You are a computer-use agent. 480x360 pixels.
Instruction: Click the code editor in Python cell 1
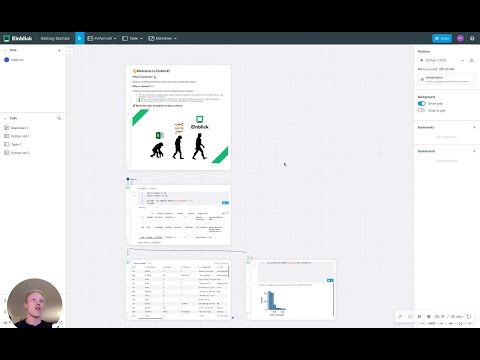[183, 197]
